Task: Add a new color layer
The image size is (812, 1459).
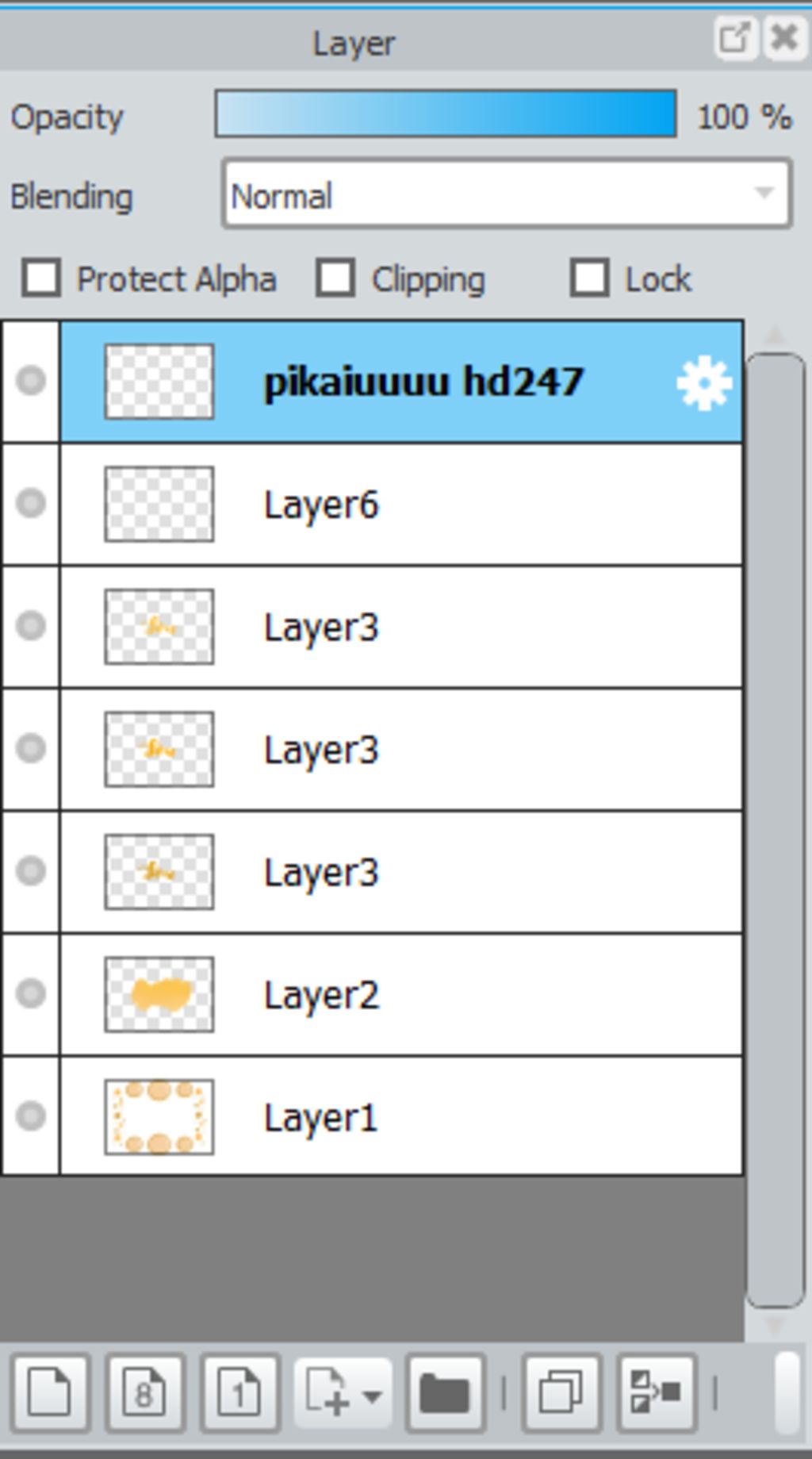Action: pyautogui.click(x=49, y=1393)
